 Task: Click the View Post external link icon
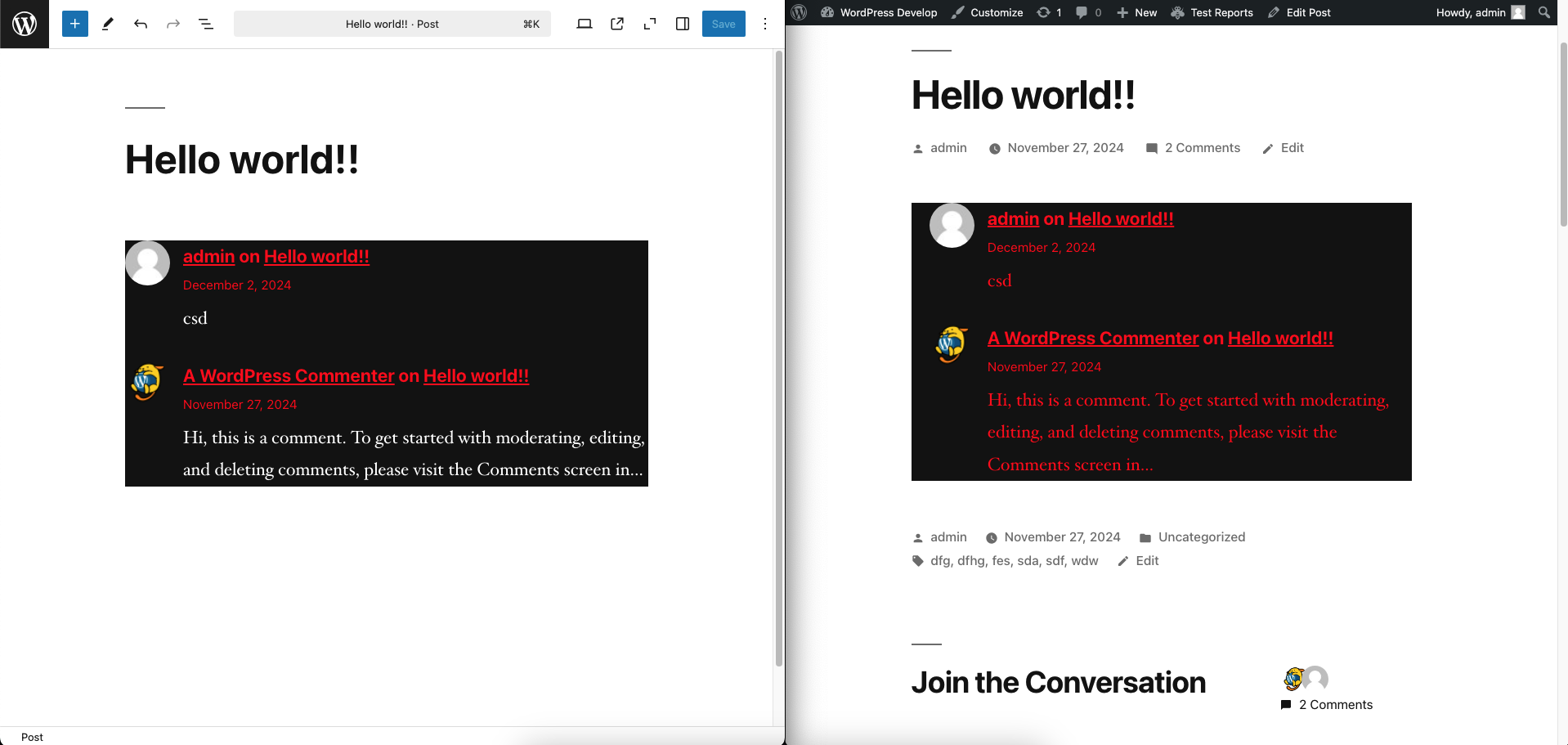coord(617,24)
